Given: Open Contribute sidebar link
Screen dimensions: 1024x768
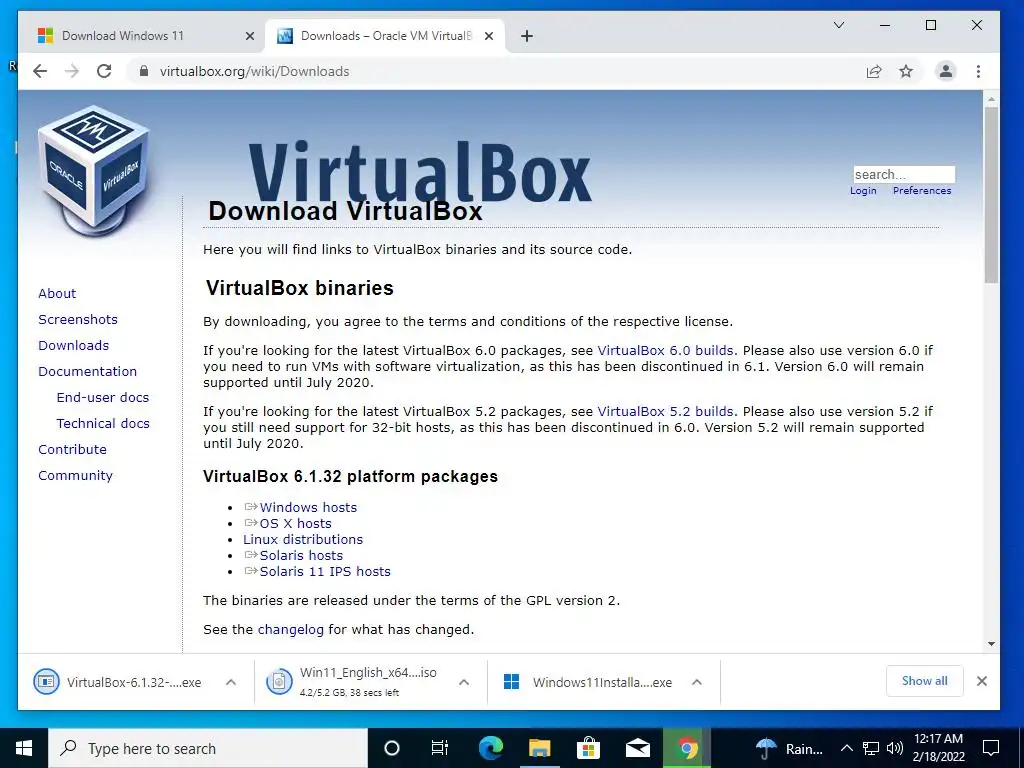Looking at the screenshot, I should (72, 449).
